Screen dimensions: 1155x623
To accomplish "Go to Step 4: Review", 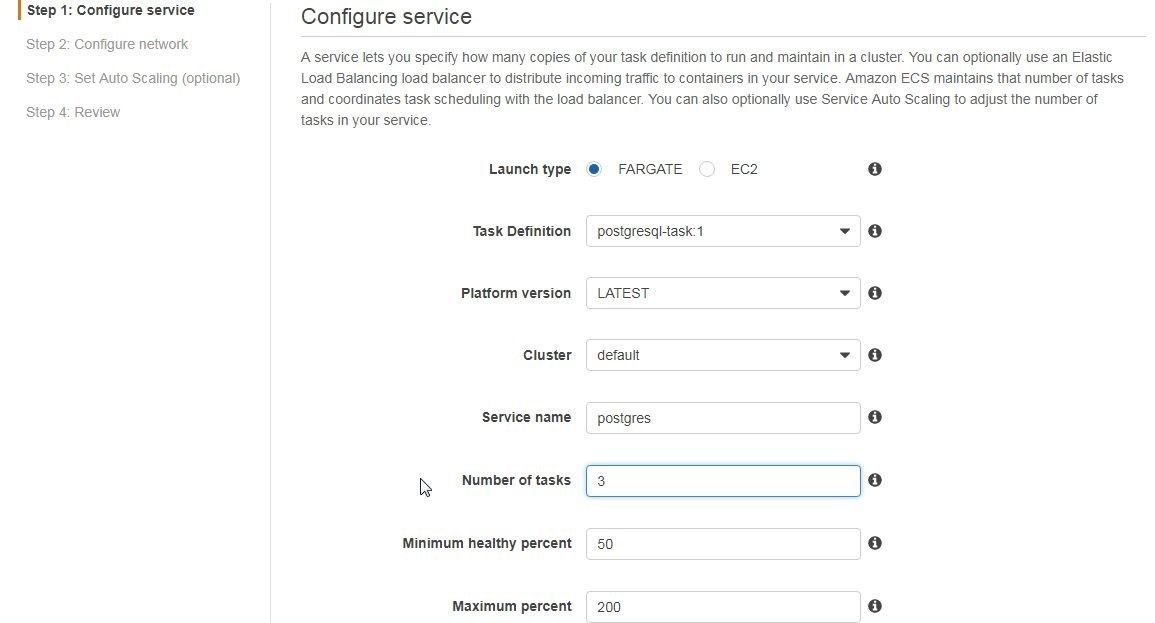I will tap(73, 112).
